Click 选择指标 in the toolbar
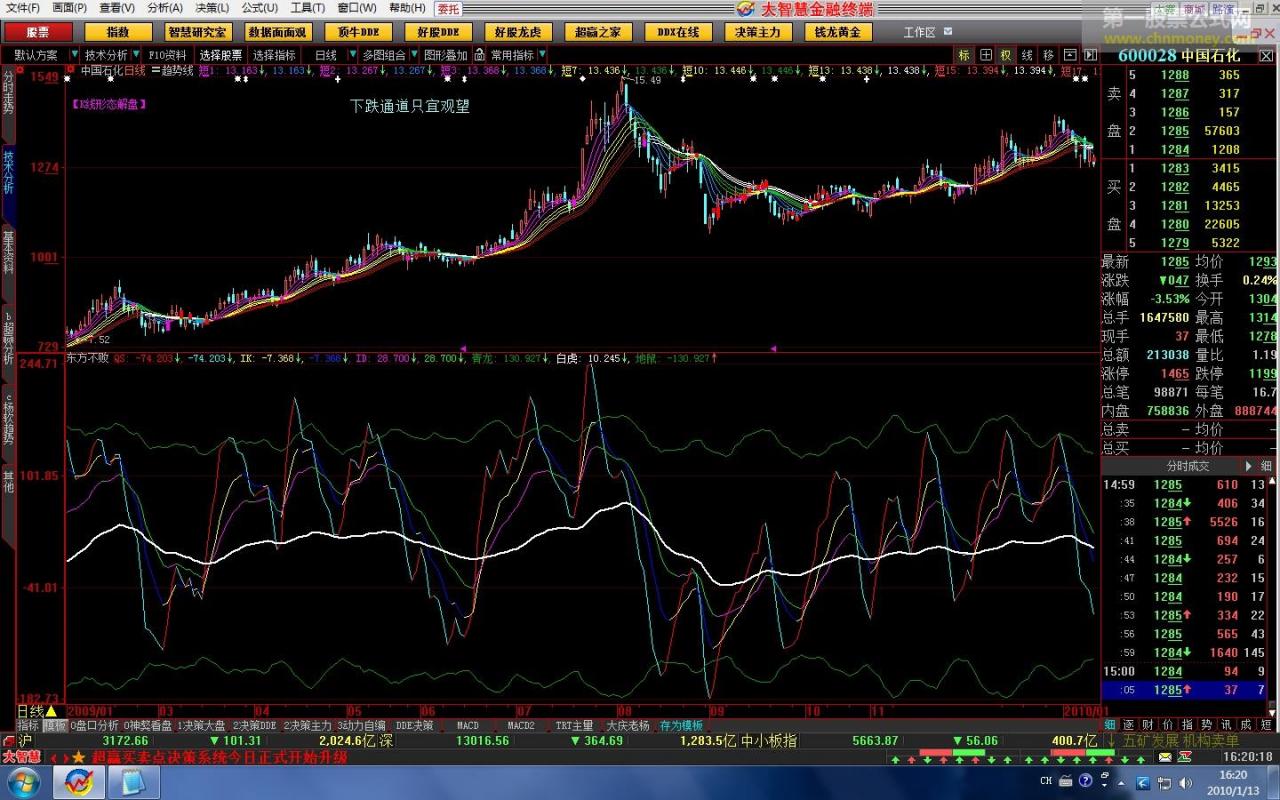Image resolution: width=1280 pixels, height=800 pixels. (x=274, y=55)
